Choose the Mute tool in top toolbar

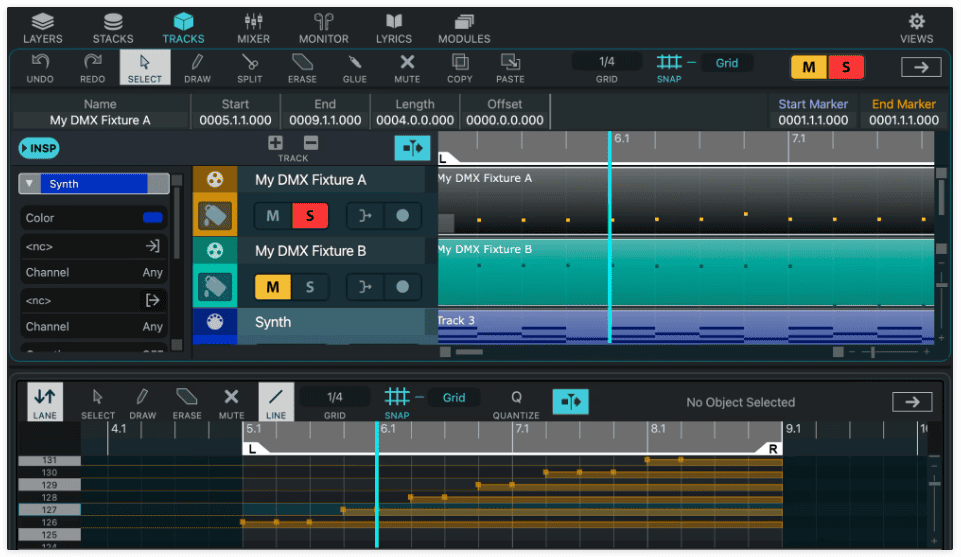pos(407,68)
